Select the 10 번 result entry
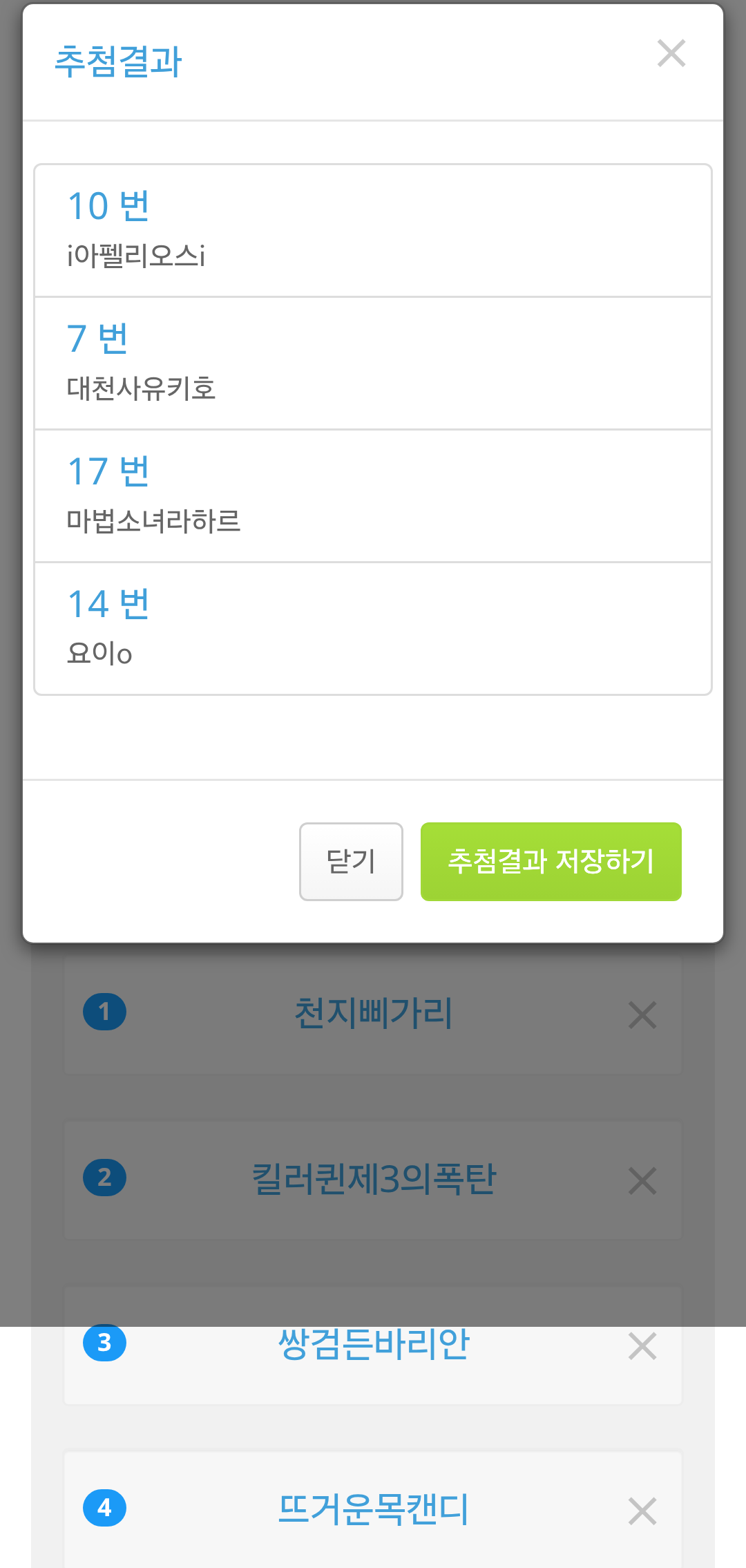746x1568 pixels. [x=373, y=231]
